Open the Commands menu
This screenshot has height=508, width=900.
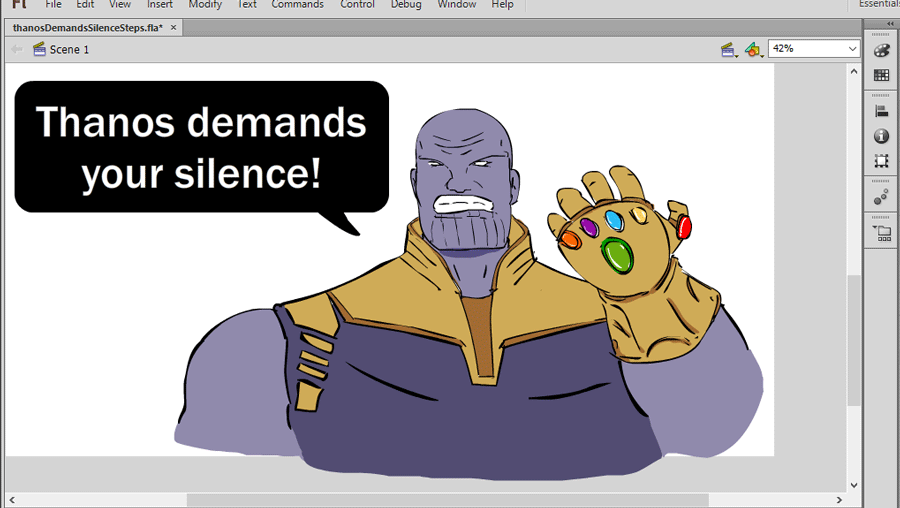(297, 4)
